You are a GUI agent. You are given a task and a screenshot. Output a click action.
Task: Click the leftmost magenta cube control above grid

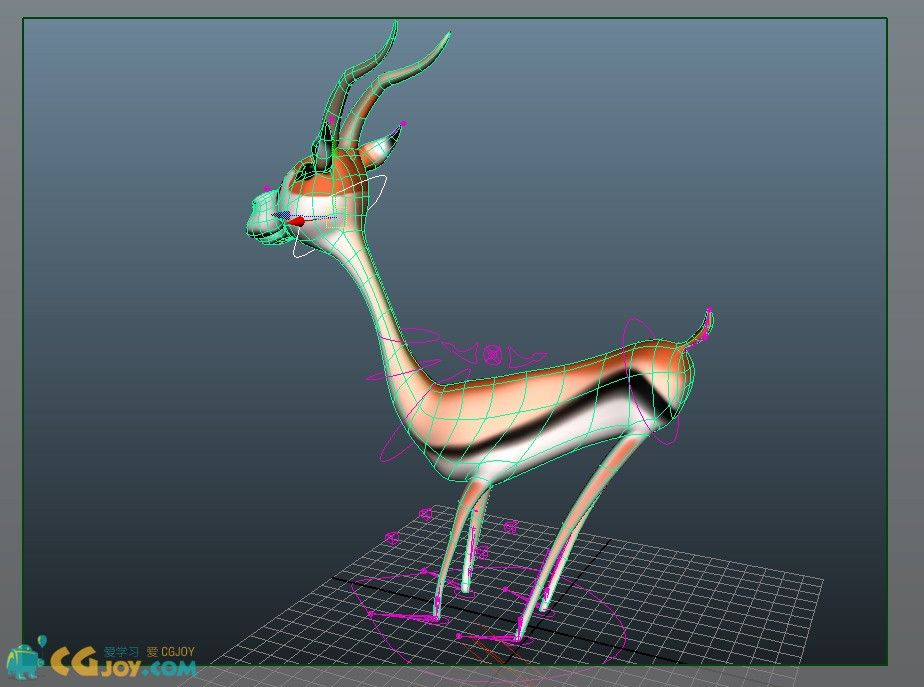392,538
